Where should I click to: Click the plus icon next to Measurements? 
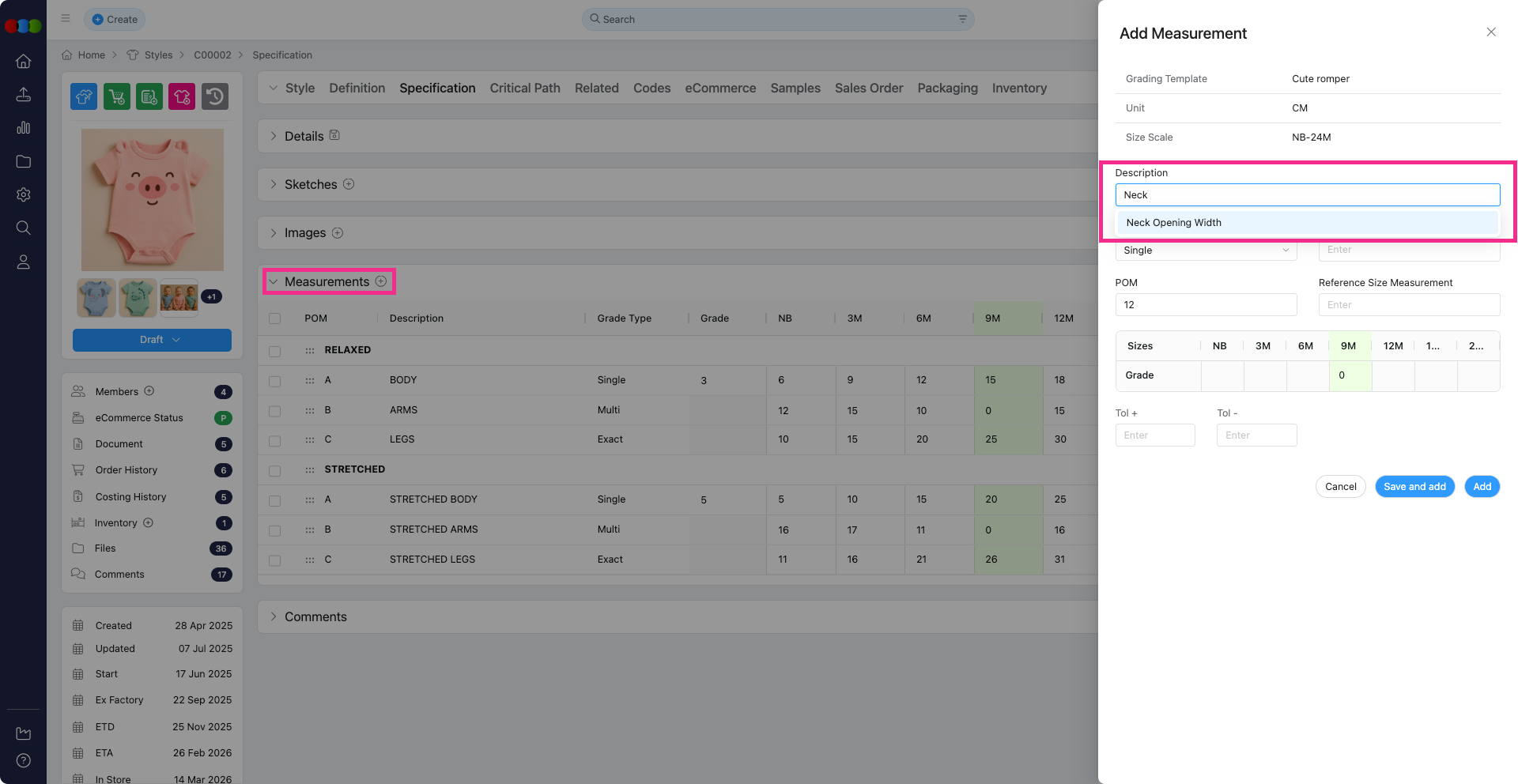(x=381, y=281)
